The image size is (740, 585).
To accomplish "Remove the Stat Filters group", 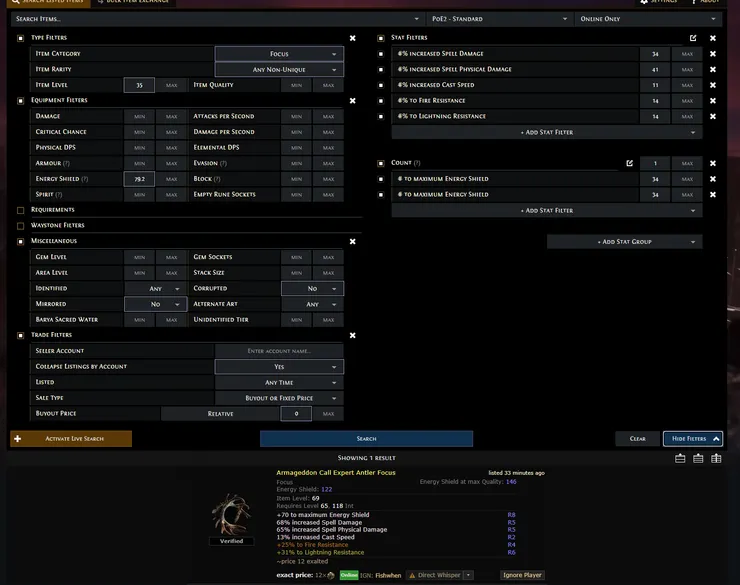I will coord(713,38).
